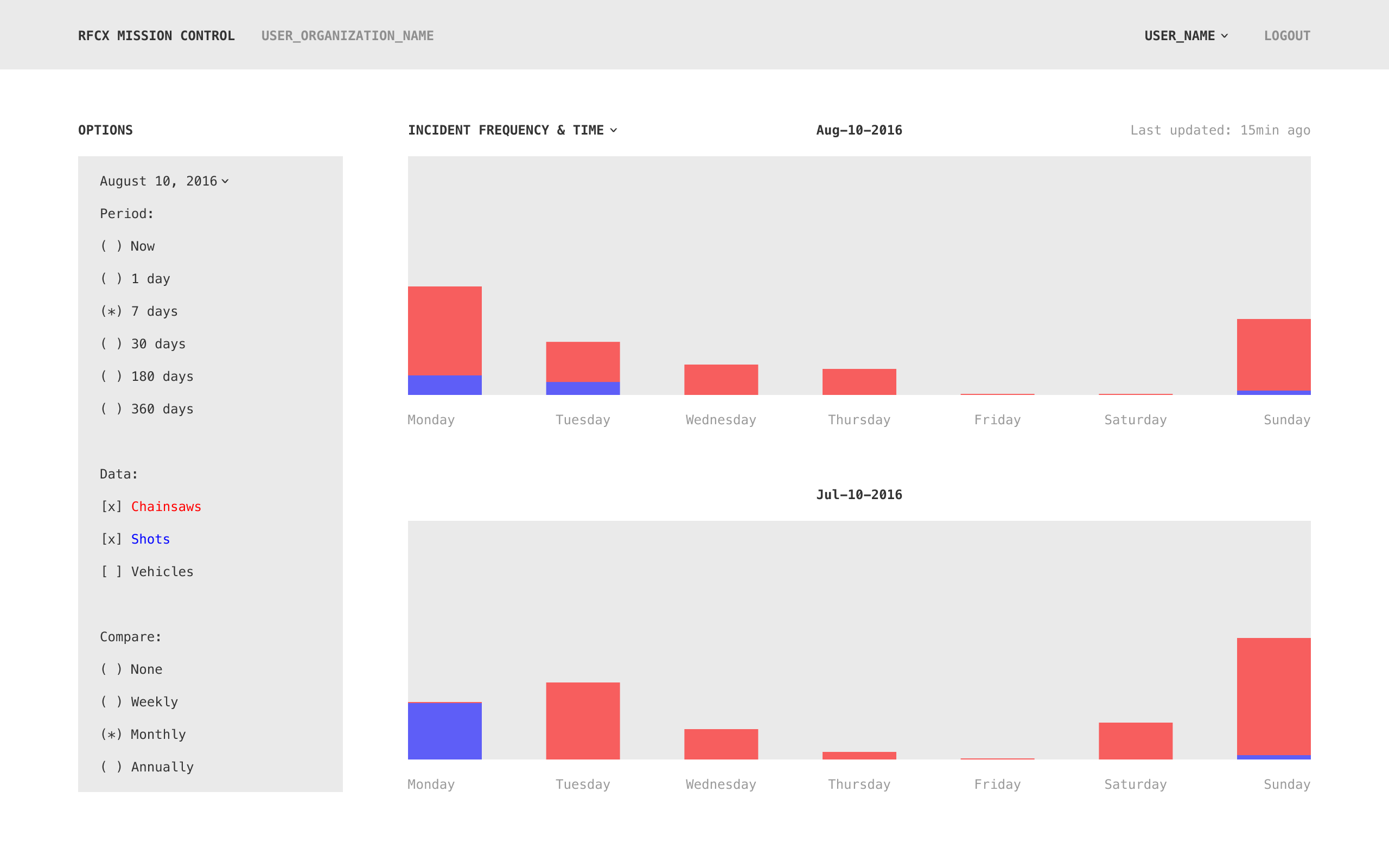Image resolution: width=1389 pixels, height=868 pixels.
Task: Expand the Incident Frequency & Time dropdown
Action: pyautogui.click(x=512, y=130)
